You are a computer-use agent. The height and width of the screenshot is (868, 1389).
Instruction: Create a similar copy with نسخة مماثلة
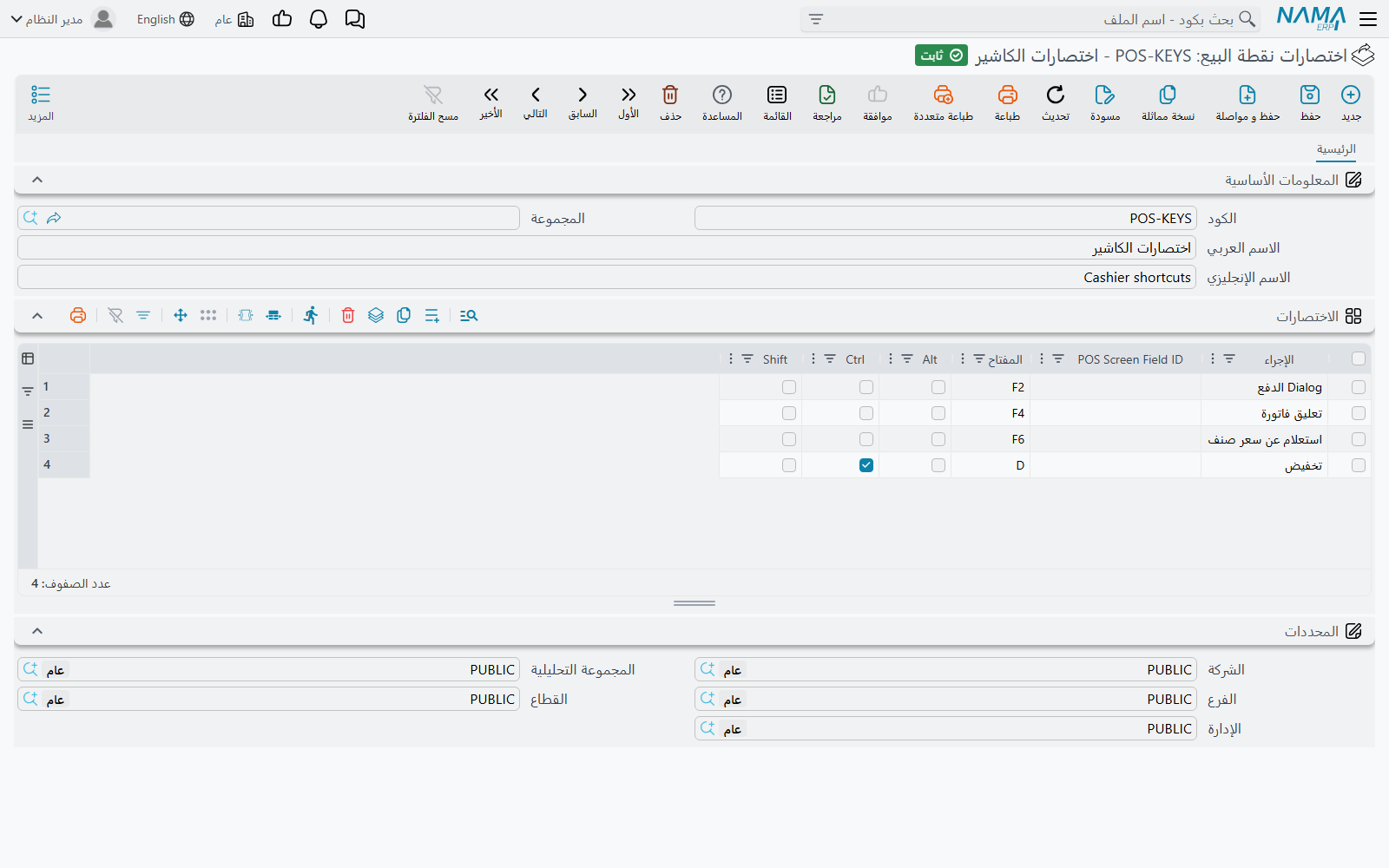[x=1168, y=95]
